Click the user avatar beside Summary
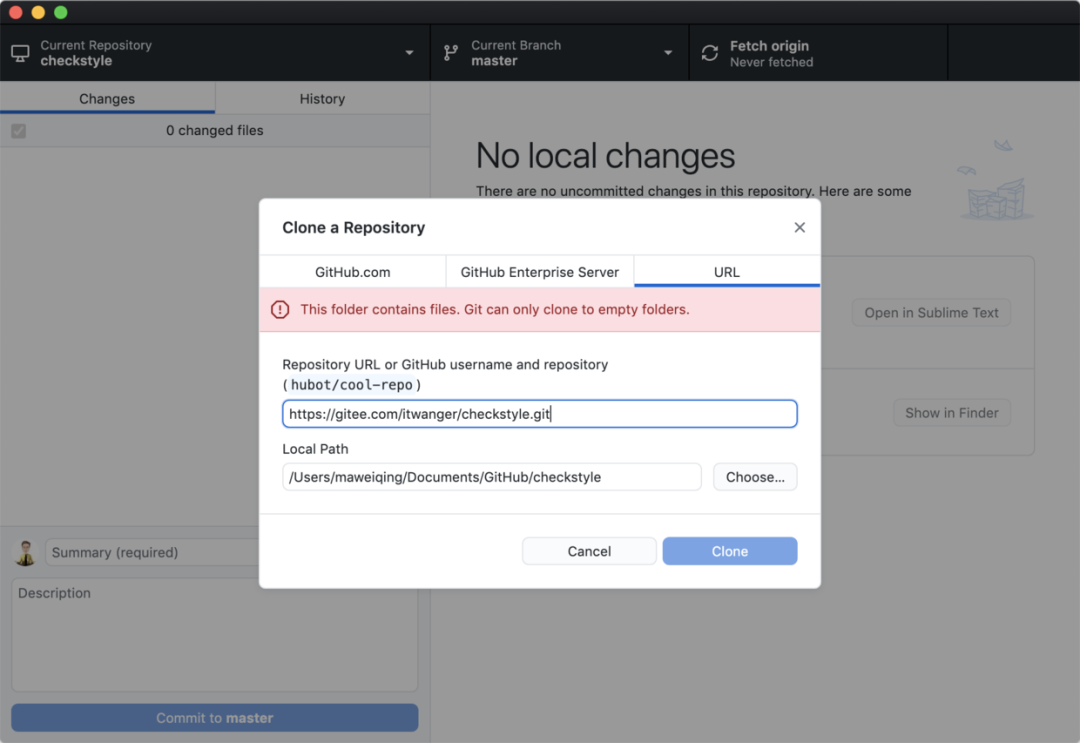This screenshot has width=1080, height=743. point(26,552)
